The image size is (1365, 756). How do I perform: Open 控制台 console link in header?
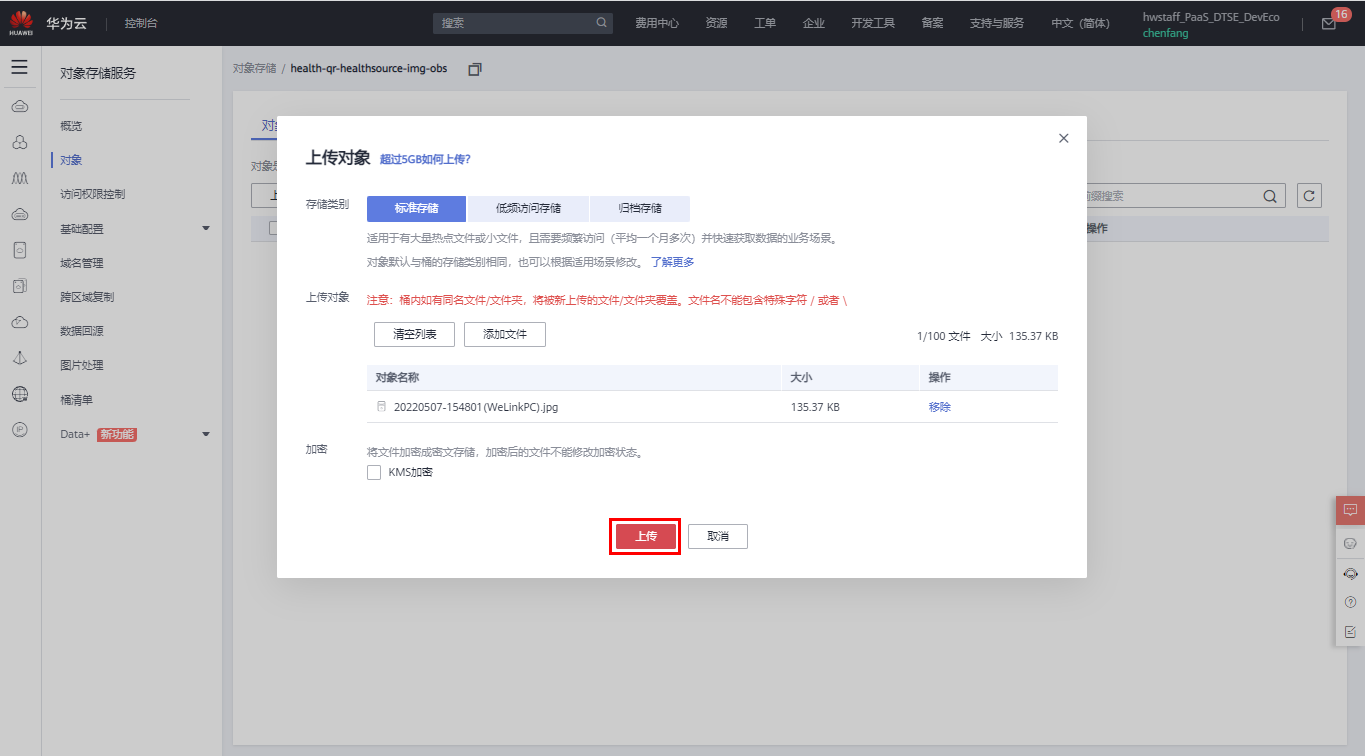click(141, 23)
